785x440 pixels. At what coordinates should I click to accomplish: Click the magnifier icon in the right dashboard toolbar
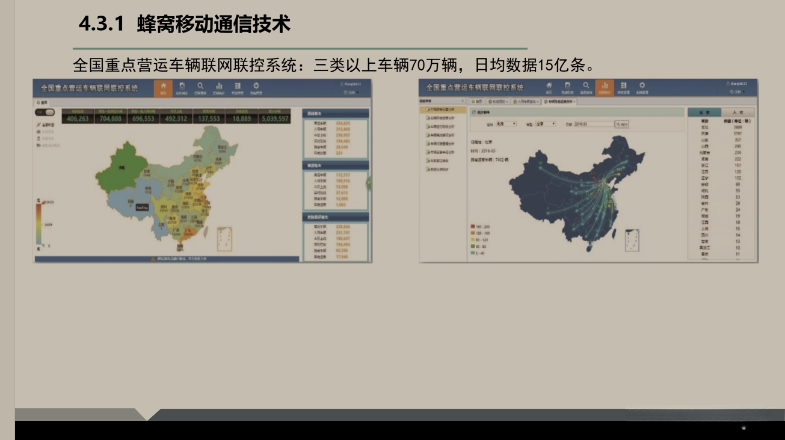click(x=586, y=88)
